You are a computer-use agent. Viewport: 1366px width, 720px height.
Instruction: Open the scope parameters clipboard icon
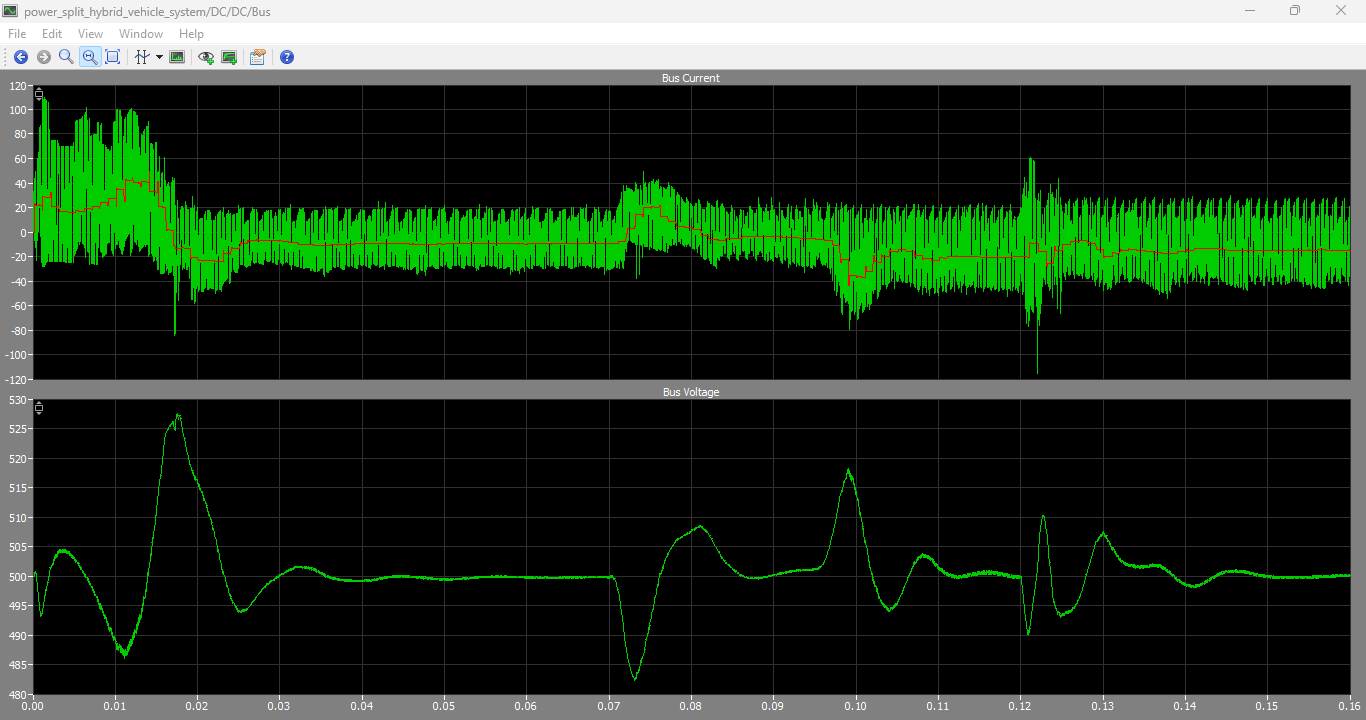pyautogui.click(x=258, y=57)
